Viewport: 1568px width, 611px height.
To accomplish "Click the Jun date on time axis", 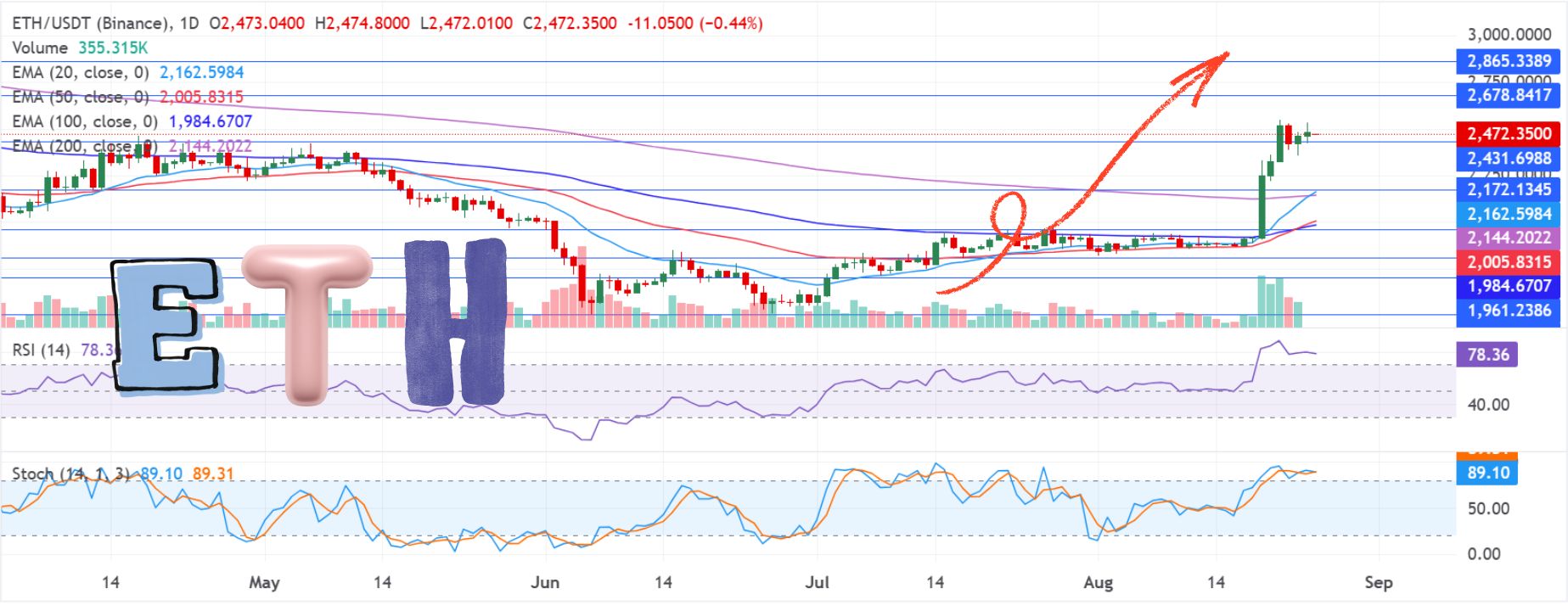I will pyautogui.click(x=545, y=583).
